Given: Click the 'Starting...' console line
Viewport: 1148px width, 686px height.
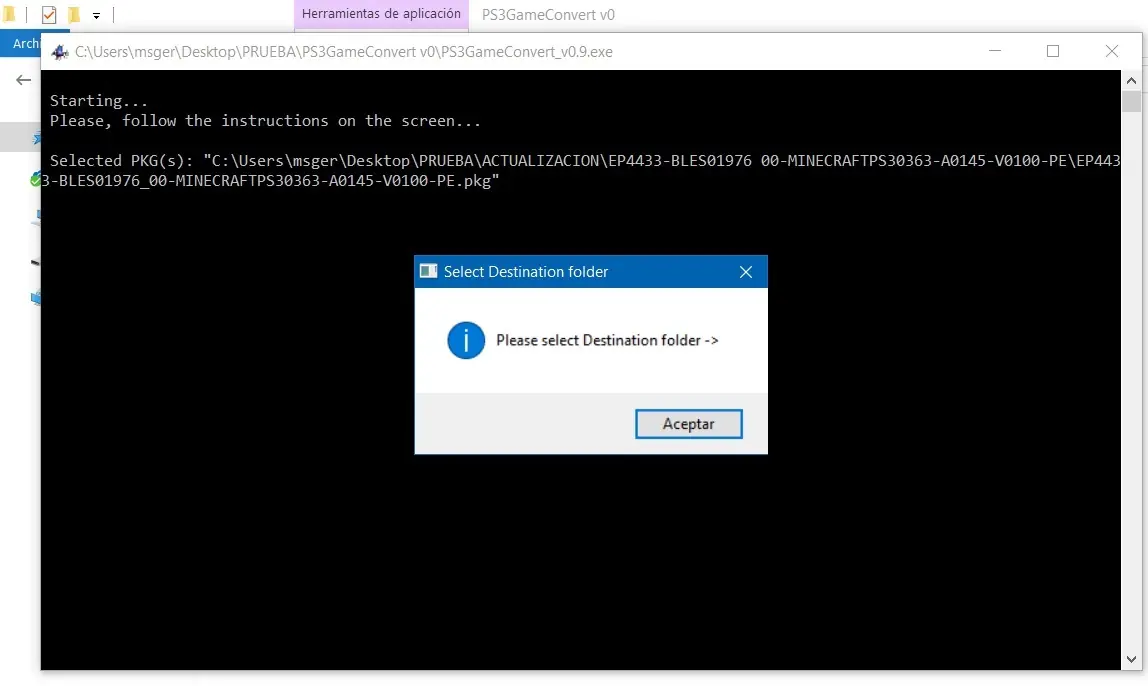Looking at the screenshot, I should tap(99, 100).
